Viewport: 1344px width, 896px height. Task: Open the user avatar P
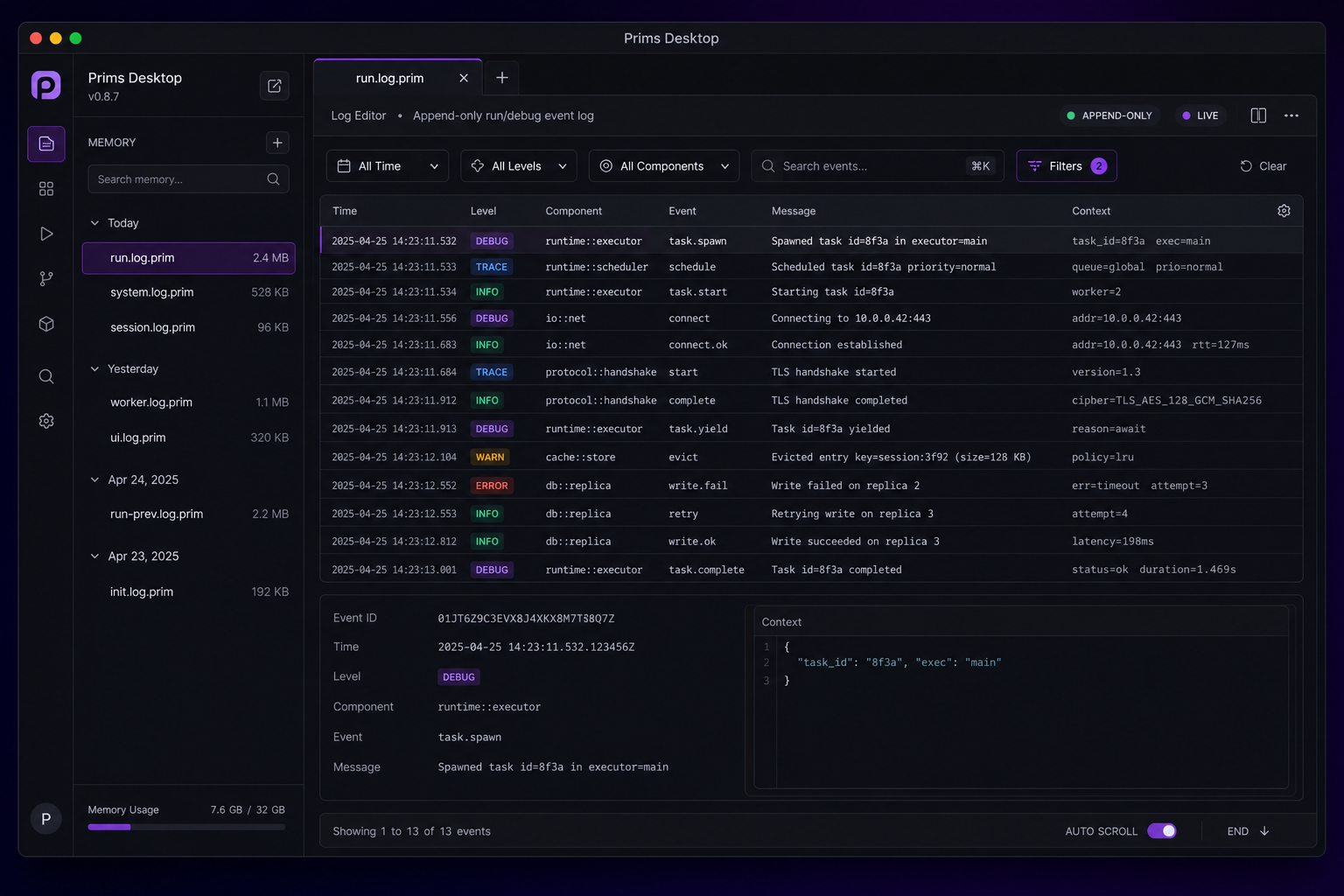(46, 819)
